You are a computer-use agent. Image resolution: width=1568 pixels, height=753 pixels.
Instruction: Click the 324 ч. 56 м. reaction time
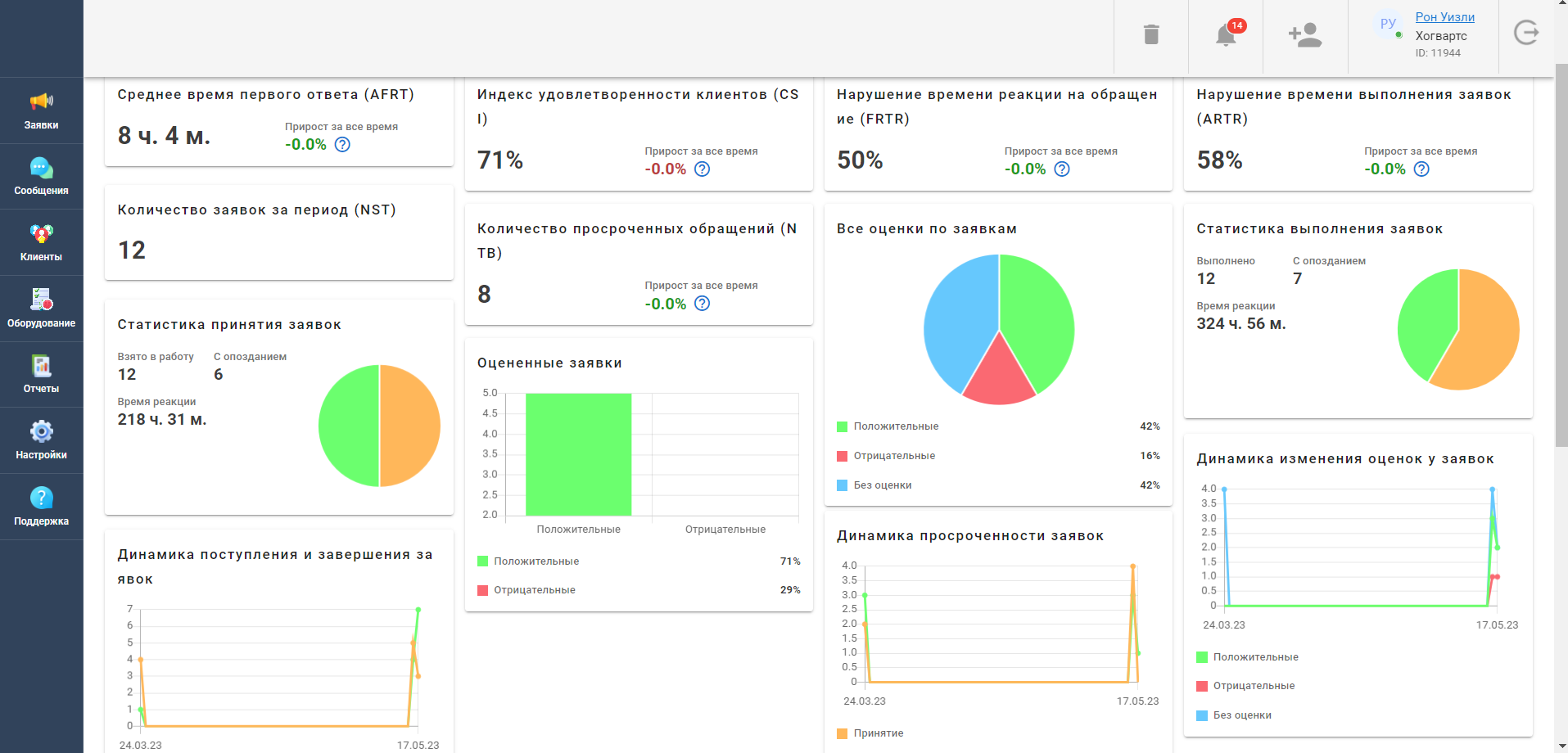pyautogui.click(x=1241, y=323)
